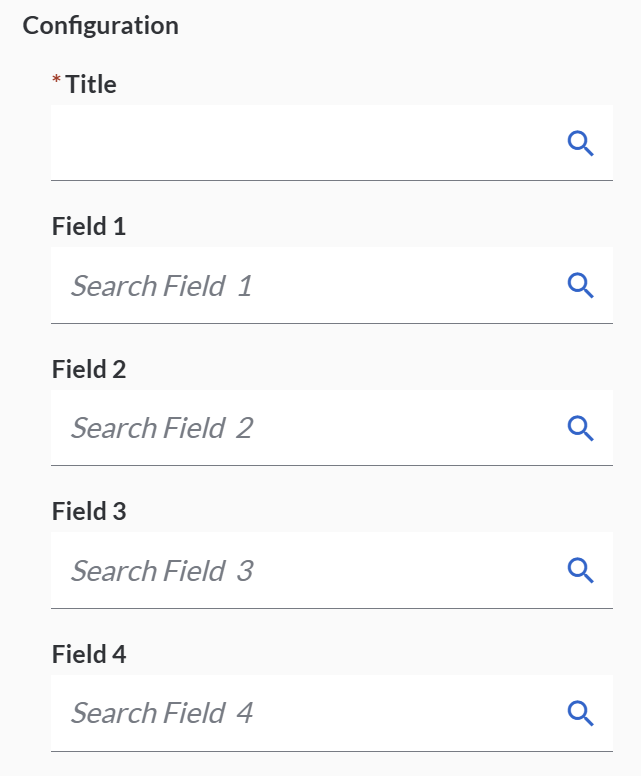641x776 pixels.
Task: Click the search icon in the Title field
Action: [581, 143]
